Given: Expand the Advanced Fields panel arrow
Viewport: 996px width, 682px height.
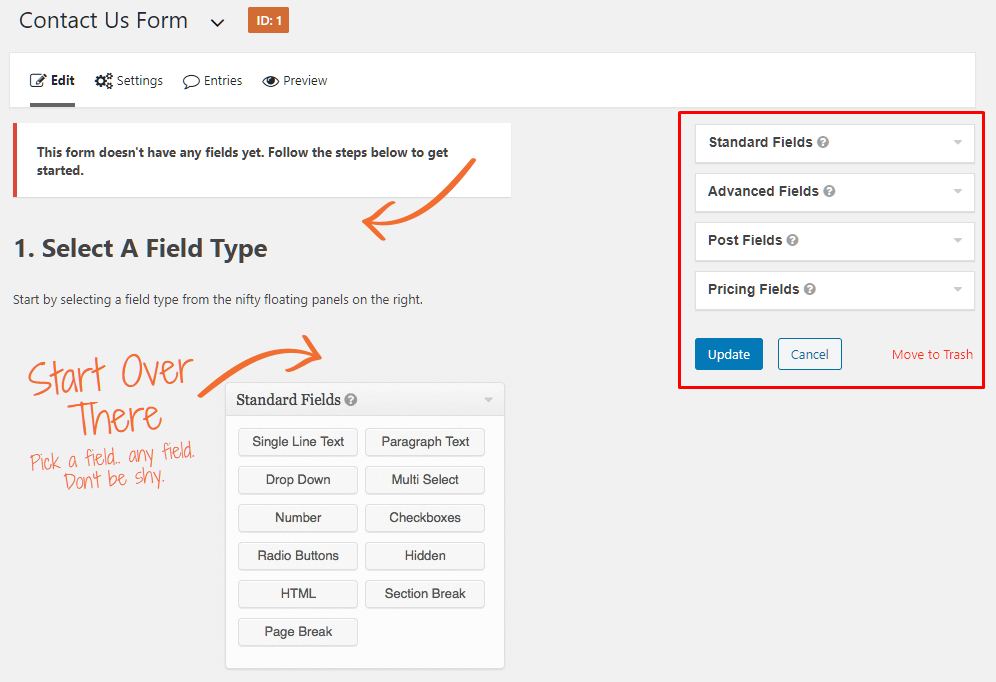Looking at the screenshot, I should pyautogui.click(x=957, y=191).
